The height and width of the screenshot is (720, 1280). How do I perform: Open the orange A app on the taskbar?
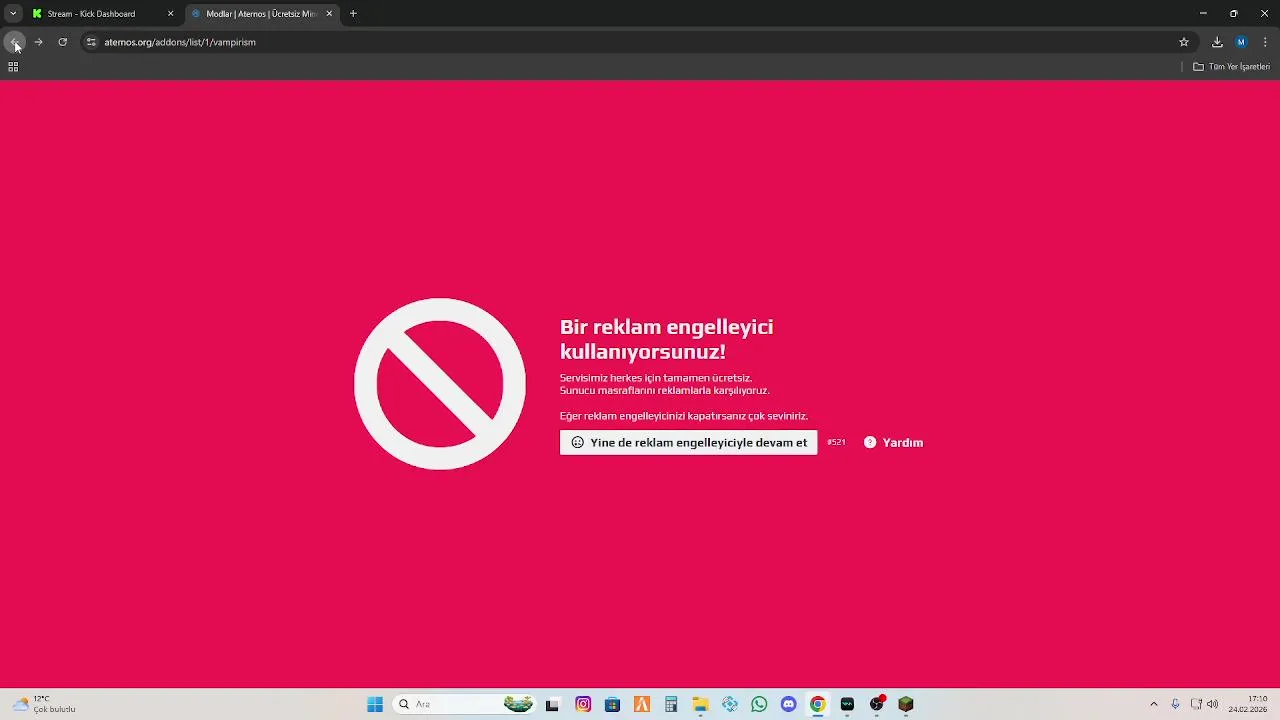tap(642, 704)
